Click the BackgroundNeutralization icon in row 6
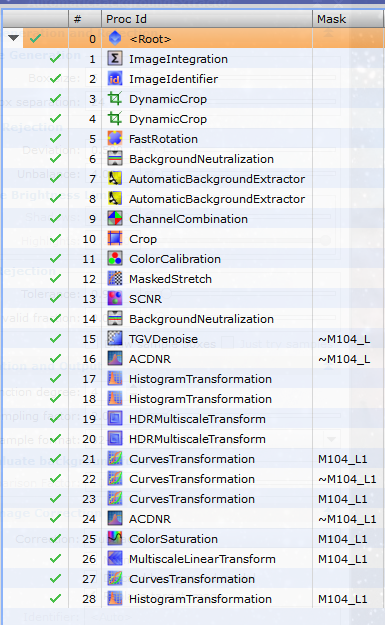Image resolution: width=385 pixels, height=625 pixels. 115,159
